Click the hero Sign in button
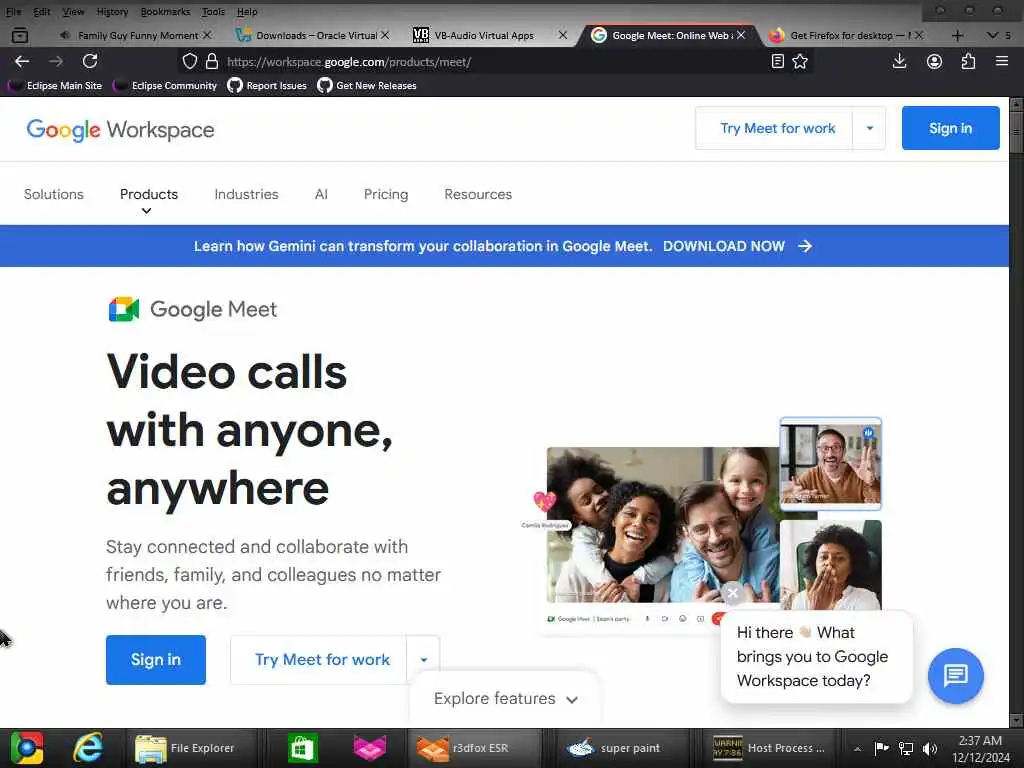Screen dimensions: 1024x768 click(155, 660)
